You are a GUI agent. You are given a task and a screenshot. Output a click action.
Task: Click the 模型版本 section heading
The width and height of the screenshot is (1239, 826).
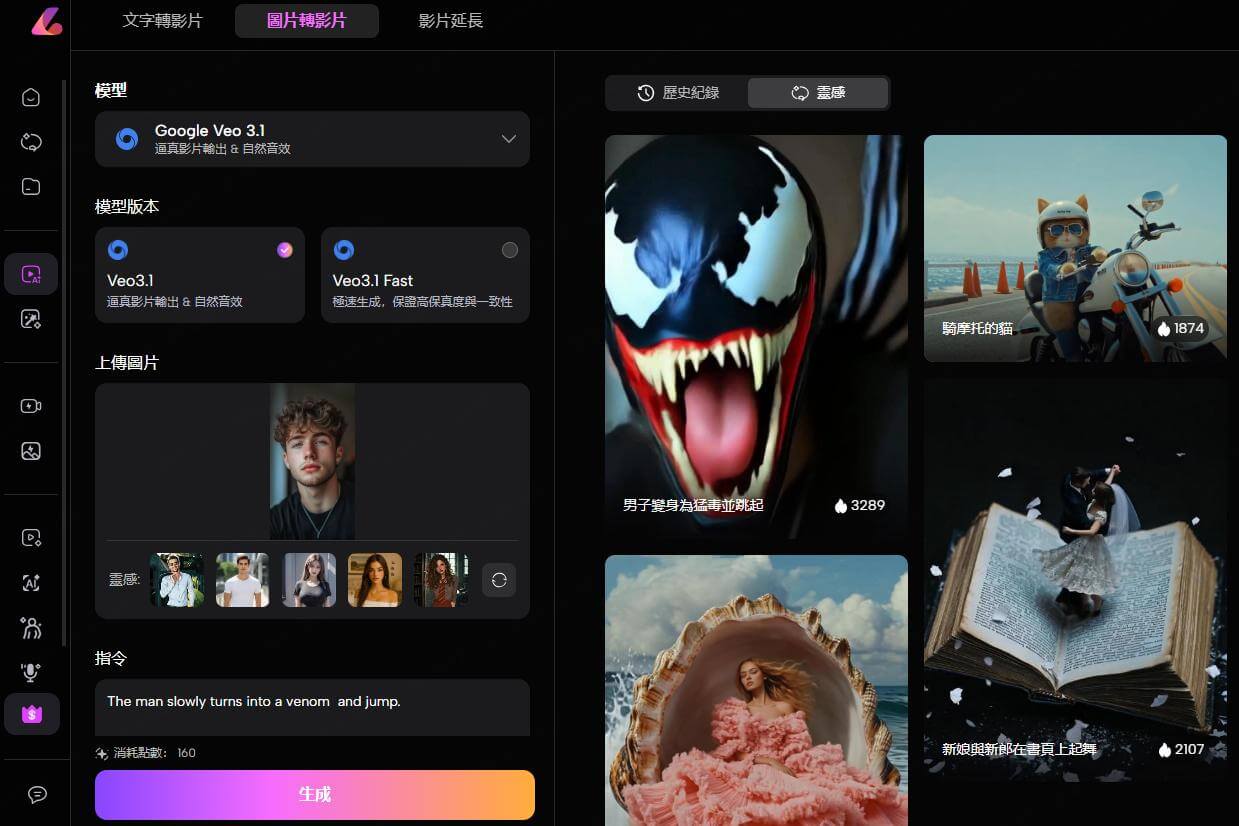pos(127,206)
